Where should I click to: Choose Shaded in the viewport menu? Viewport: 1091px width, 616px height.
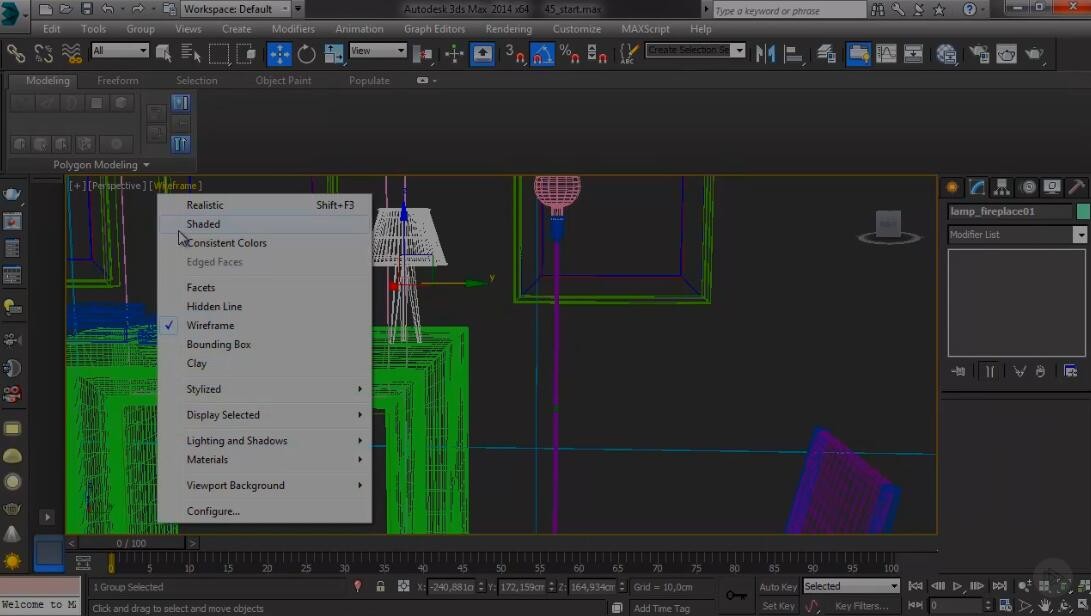(x=264, y=224)
